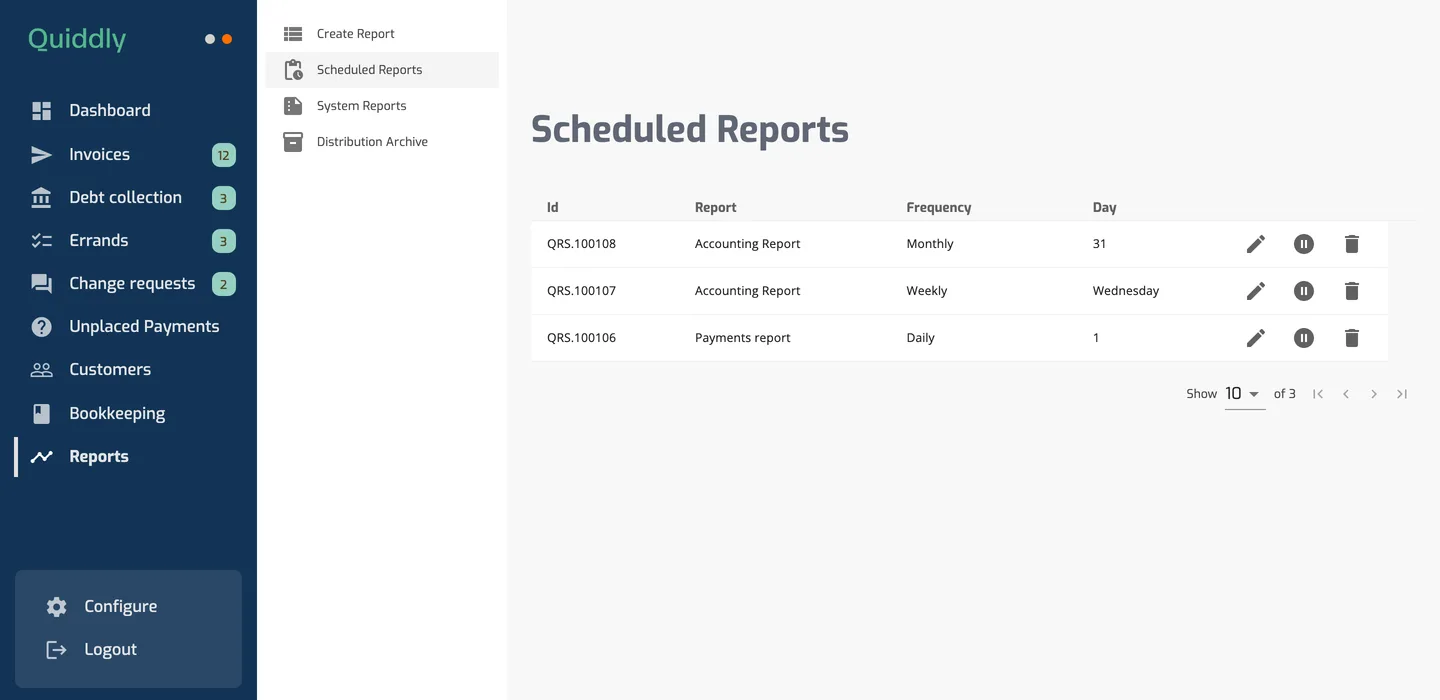Click the QRS.100108 id cell
This screenshot has width=1440, height=700.
pos(582,244)
